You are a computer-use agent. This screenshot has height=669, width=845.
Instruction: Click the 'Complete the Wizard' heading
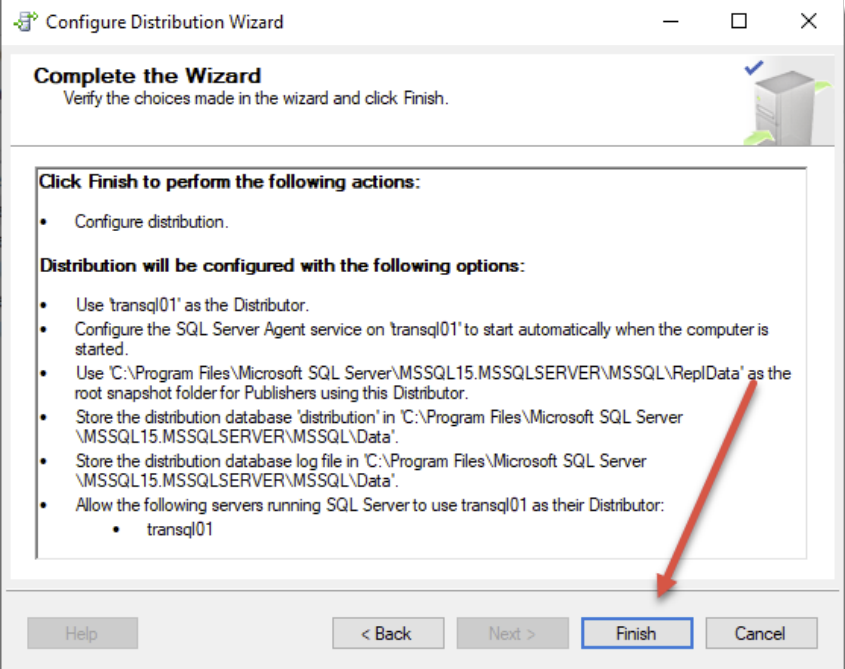pos(147,76)
